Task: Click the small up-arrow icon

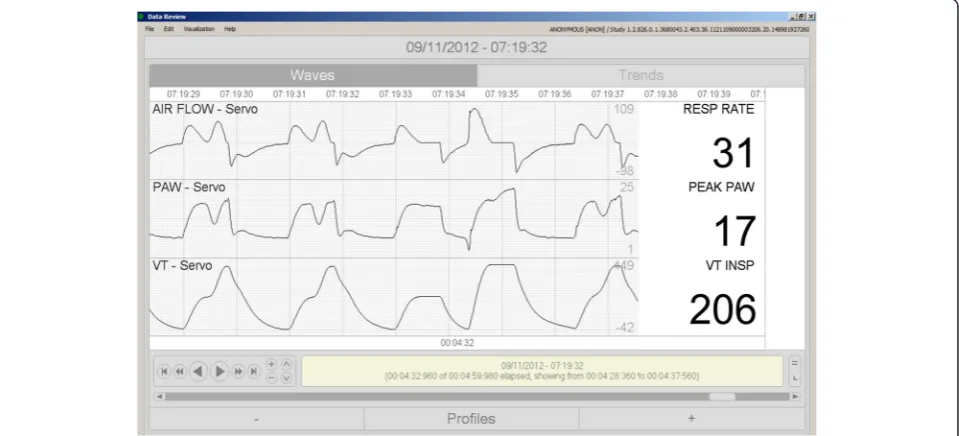Action: coord(286,364)
